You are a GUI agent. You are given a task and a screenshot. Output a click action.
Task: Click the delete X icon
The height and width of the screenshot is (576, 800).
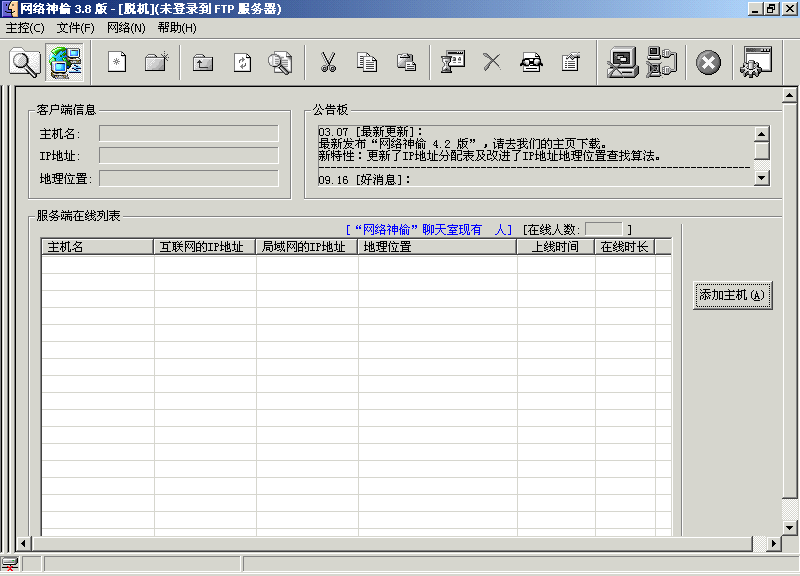pyautogui.click(x=491, y=62)
